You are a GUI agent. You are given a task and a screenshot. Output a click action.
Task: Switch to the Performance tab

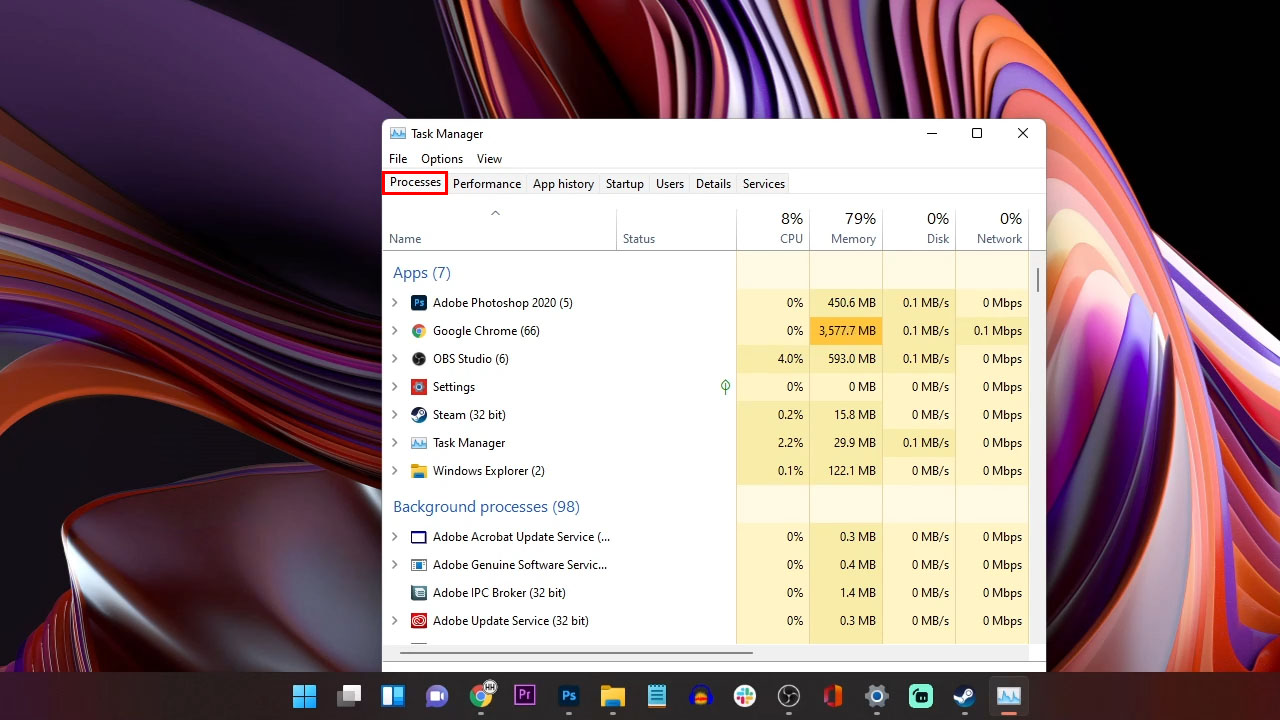pyautogui.click(x=487, y=183)
